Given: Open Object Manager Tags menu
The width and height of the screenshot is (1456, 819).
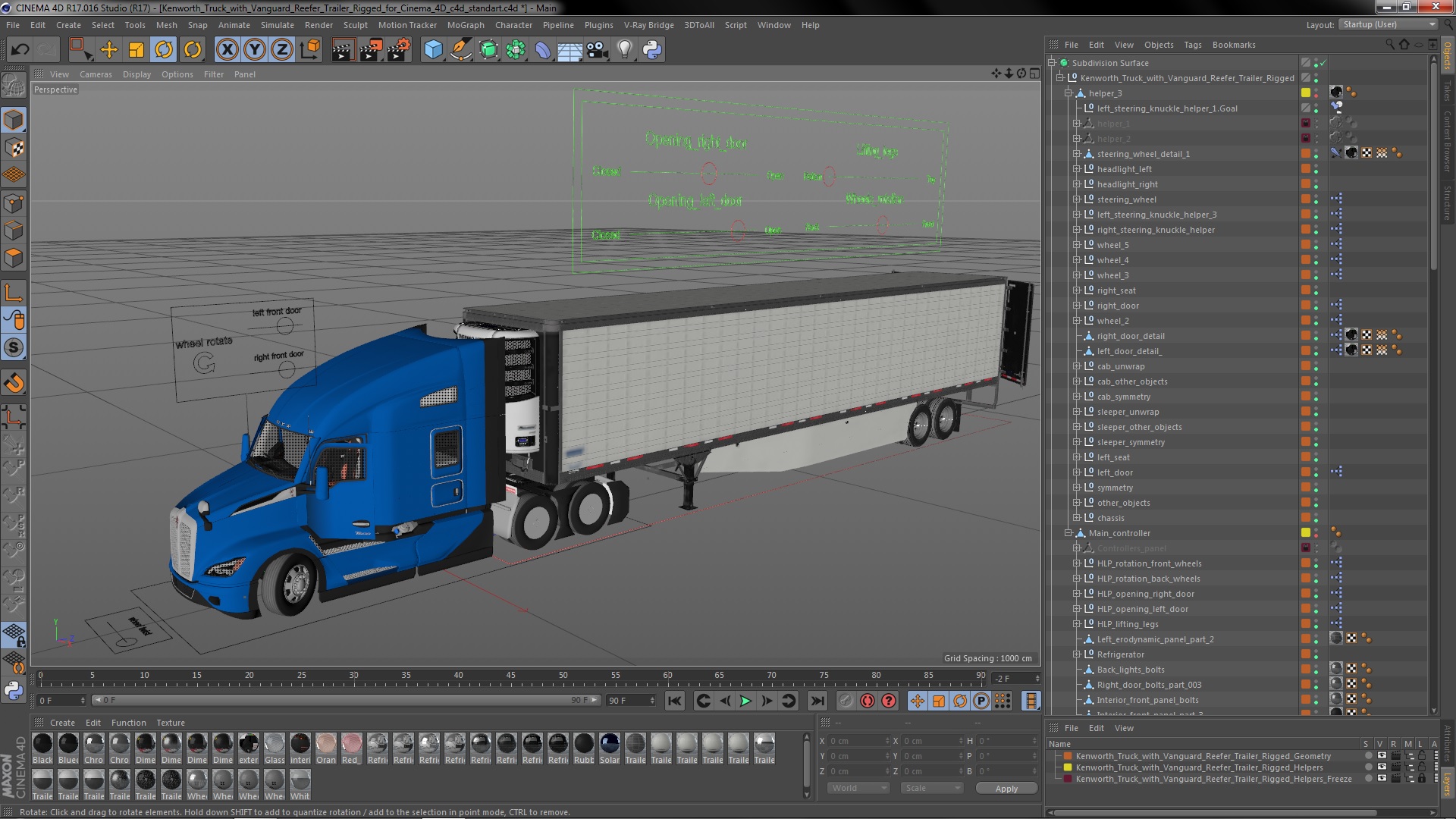Looking at the screenshot, I should point(1192,45).
